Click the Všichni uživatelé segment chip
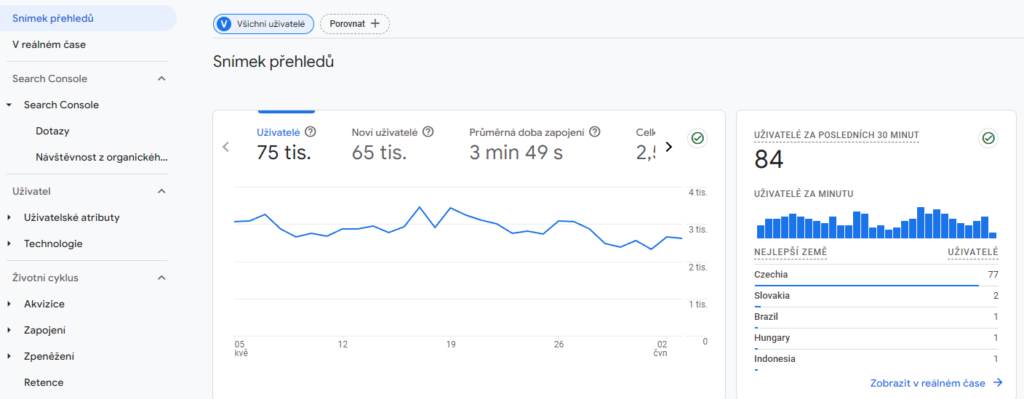This screenshot has height=399, width=1024. pos(264,24)
